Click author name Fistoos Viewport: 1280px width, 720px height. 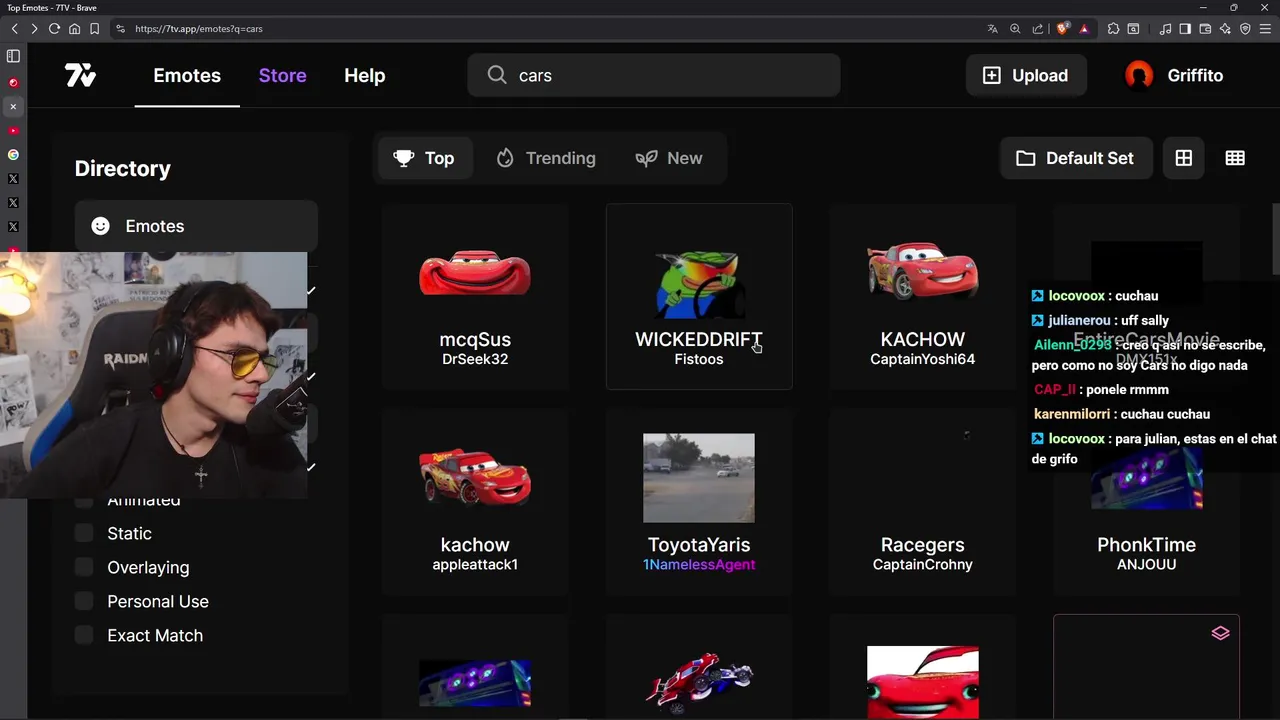pyautogui.click(x=699, y=359)
